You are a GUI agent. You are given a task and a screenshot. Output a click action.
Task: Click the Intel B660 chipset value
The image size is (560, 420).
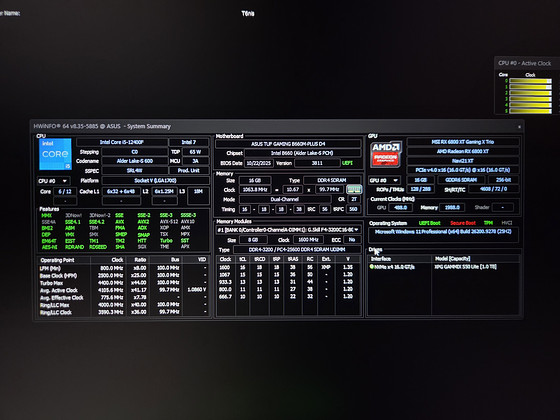pos(302,153)
